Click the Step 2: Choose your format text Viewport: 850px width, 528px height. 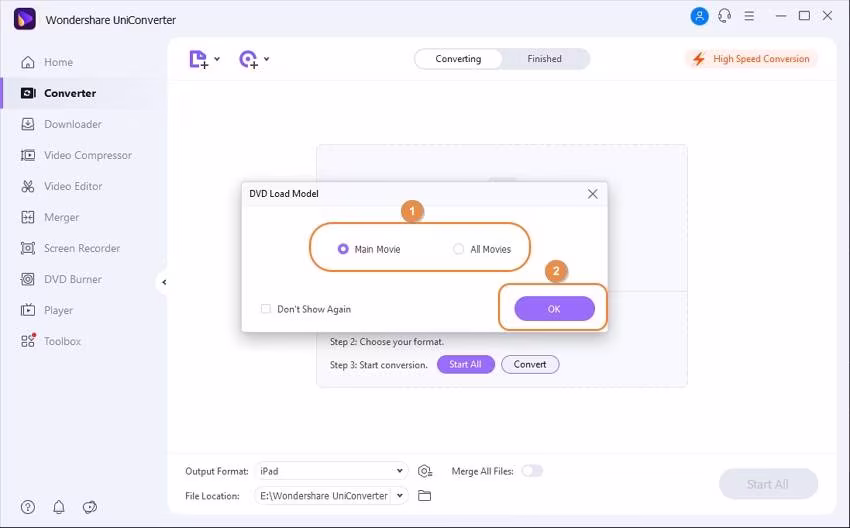387,342
